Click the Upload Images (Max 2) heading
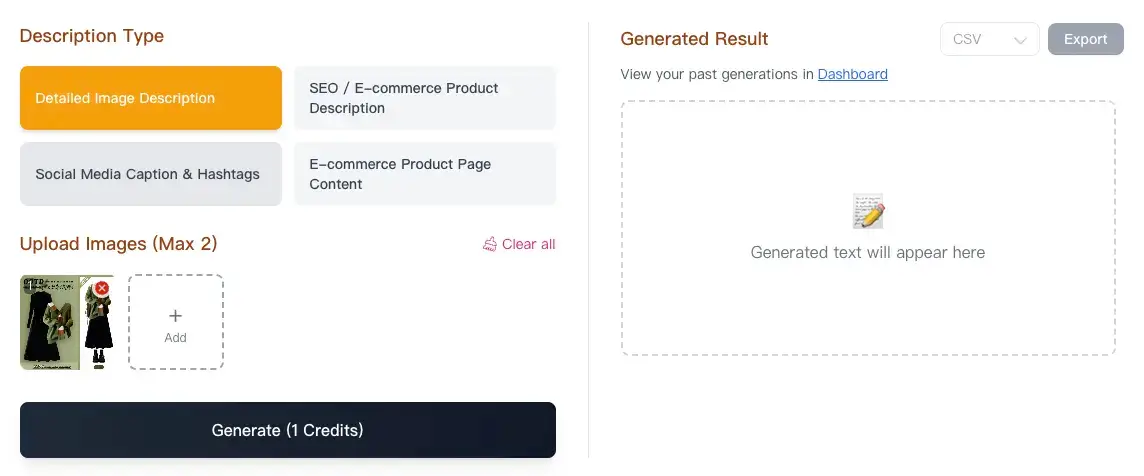 [x=118, y=244]
